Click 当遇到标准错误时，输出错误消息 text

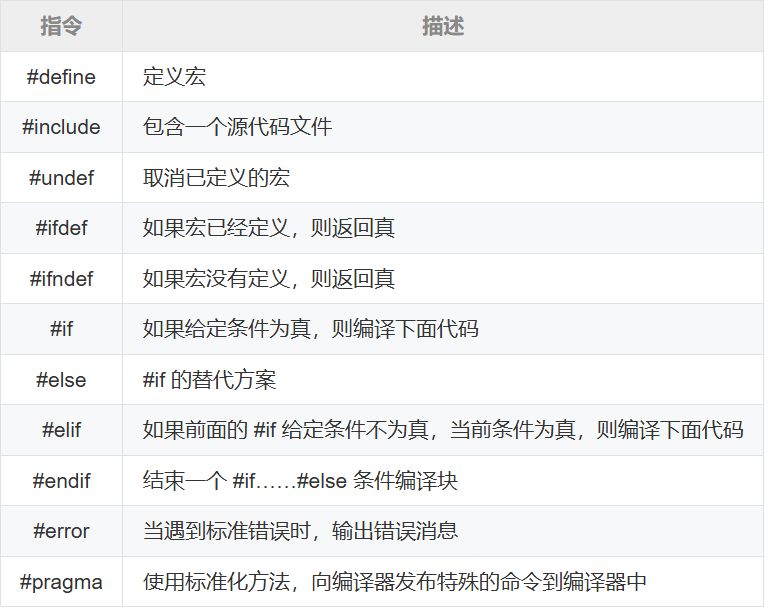point(301,532)
